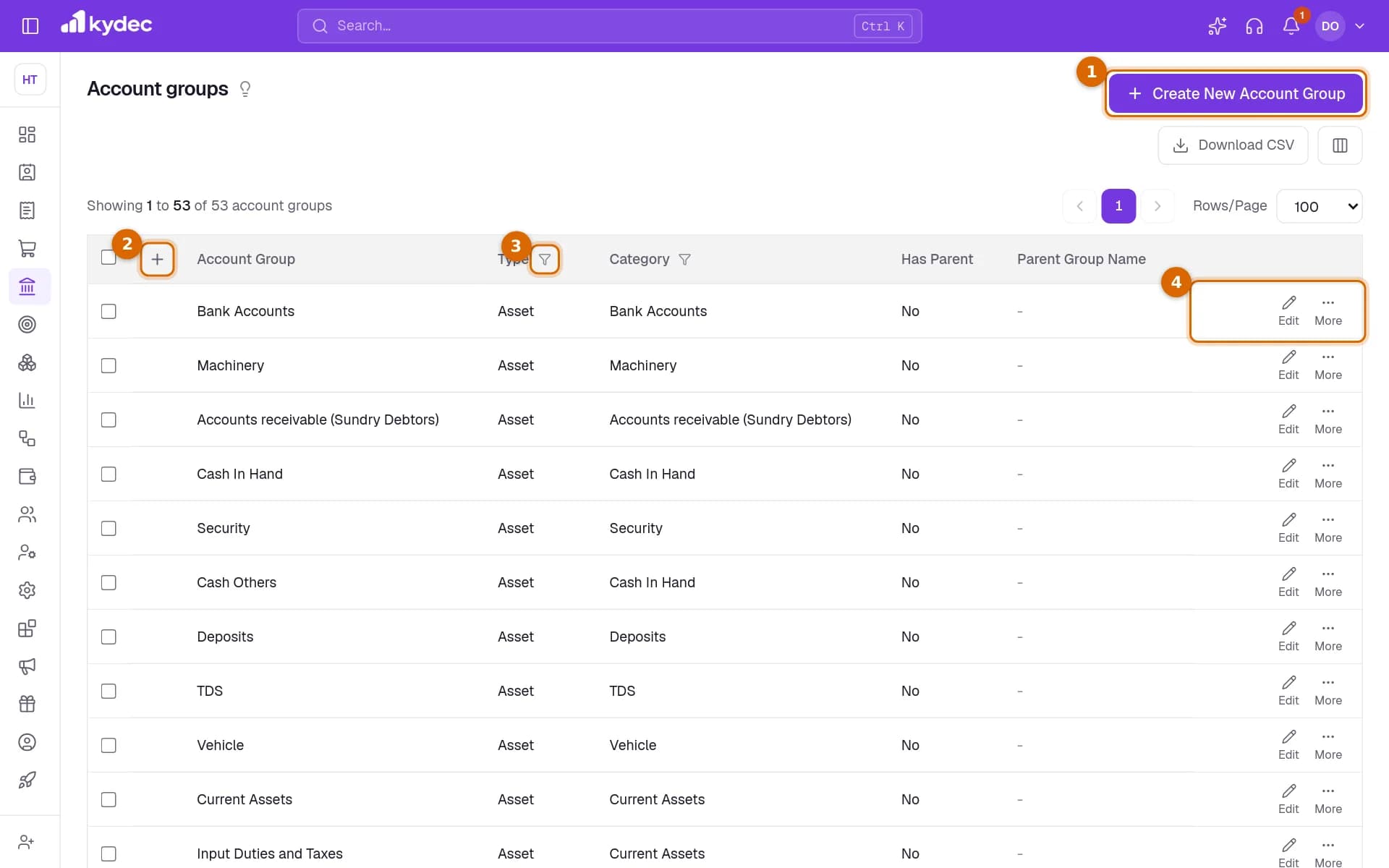This screenshot has width=1389, height=868.
Task: Click the search field
Action: 609,26
